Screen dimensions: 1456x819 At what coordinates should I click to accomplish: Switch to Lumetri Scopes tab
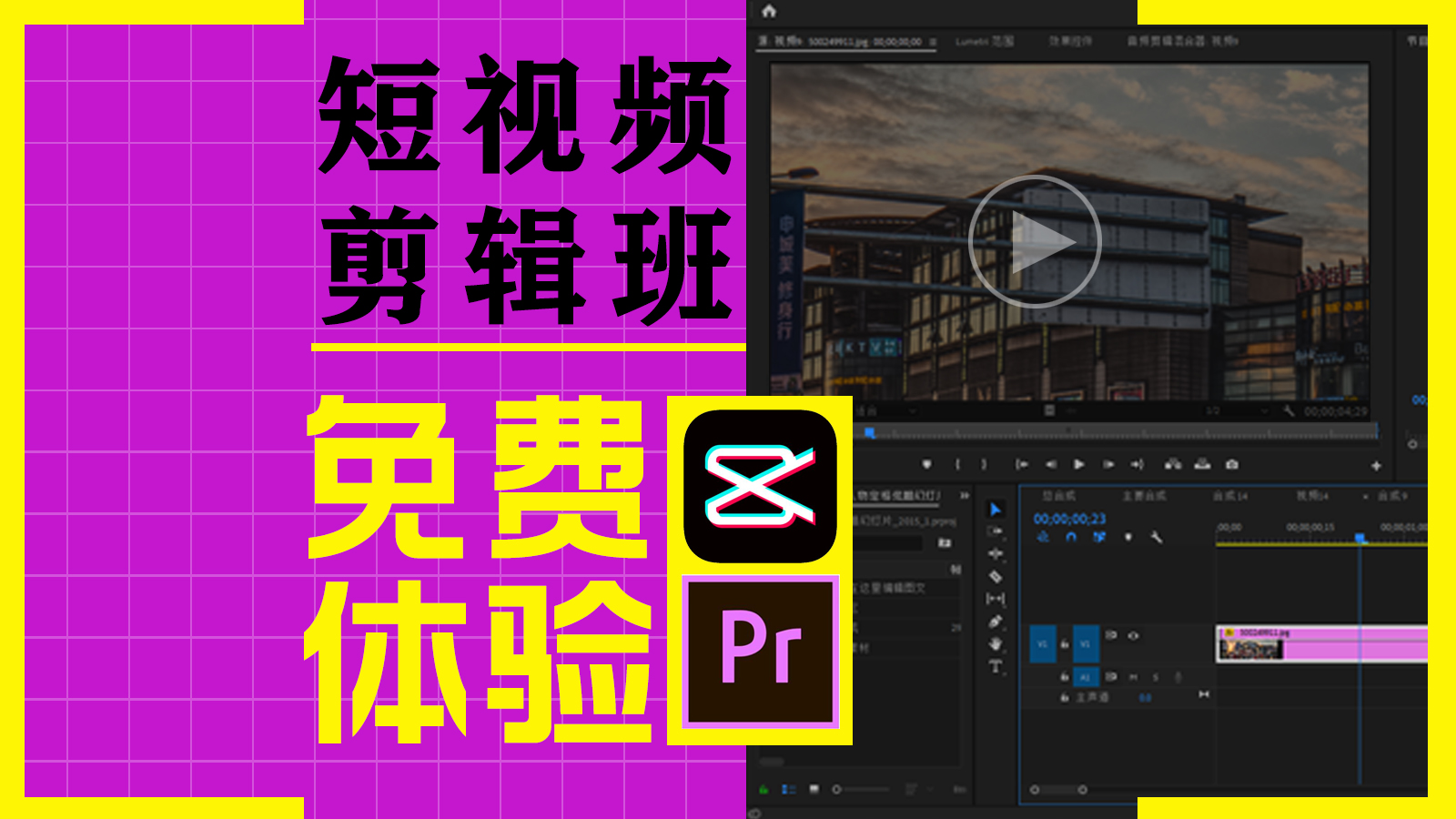point(985,41)
